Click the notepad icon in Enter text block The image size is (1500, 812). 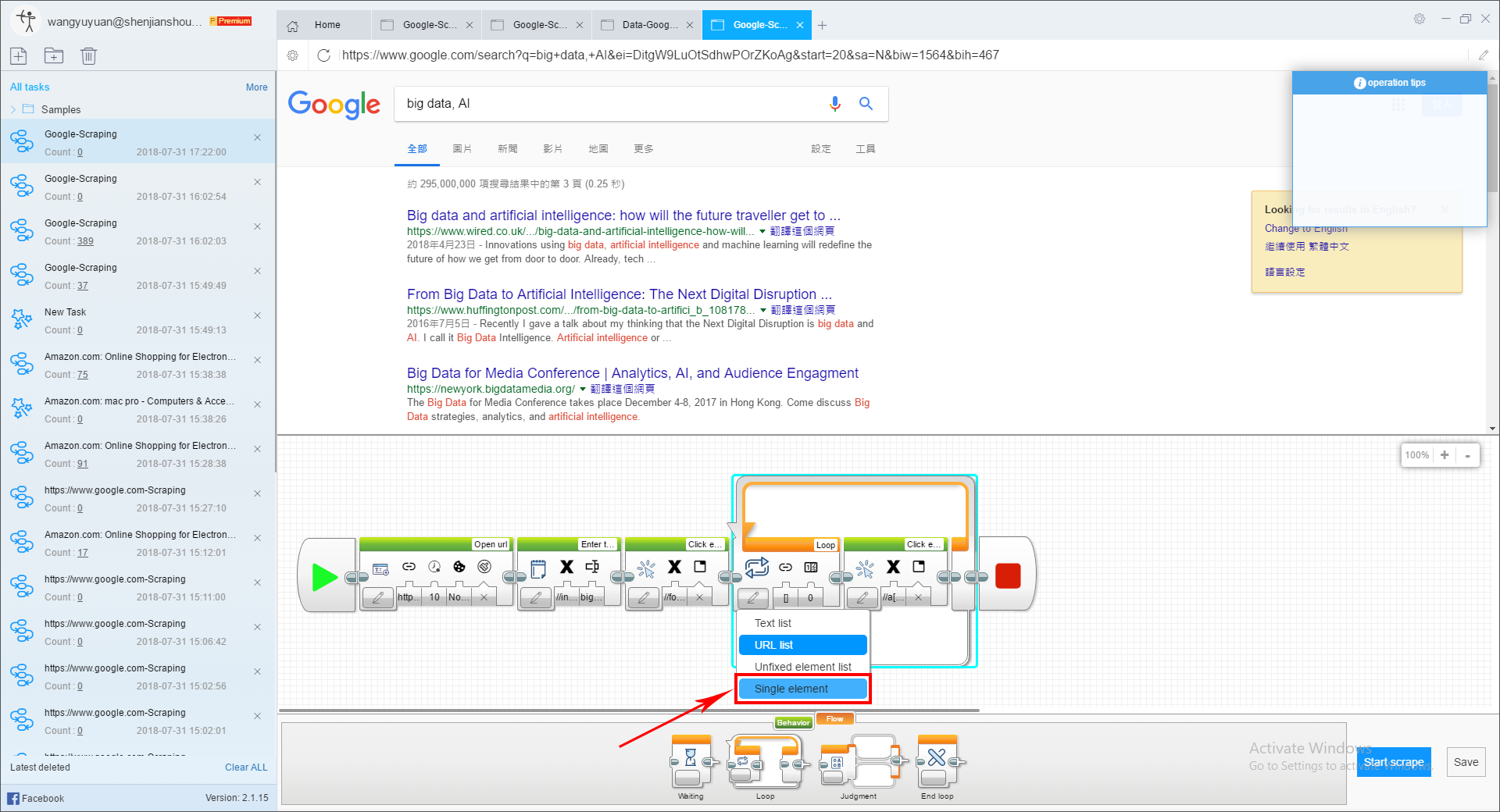pyautogui.click(x=538, y=568)
